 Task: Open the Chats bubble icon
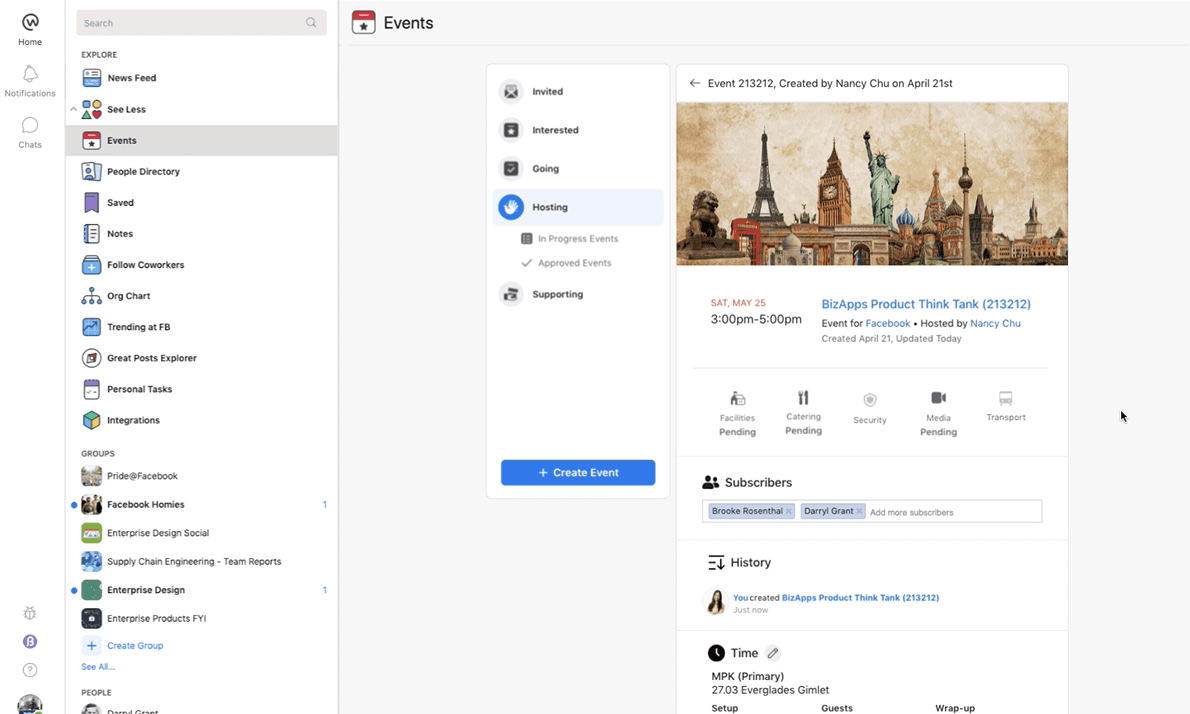pyautogui.click(x=30, y=124)
